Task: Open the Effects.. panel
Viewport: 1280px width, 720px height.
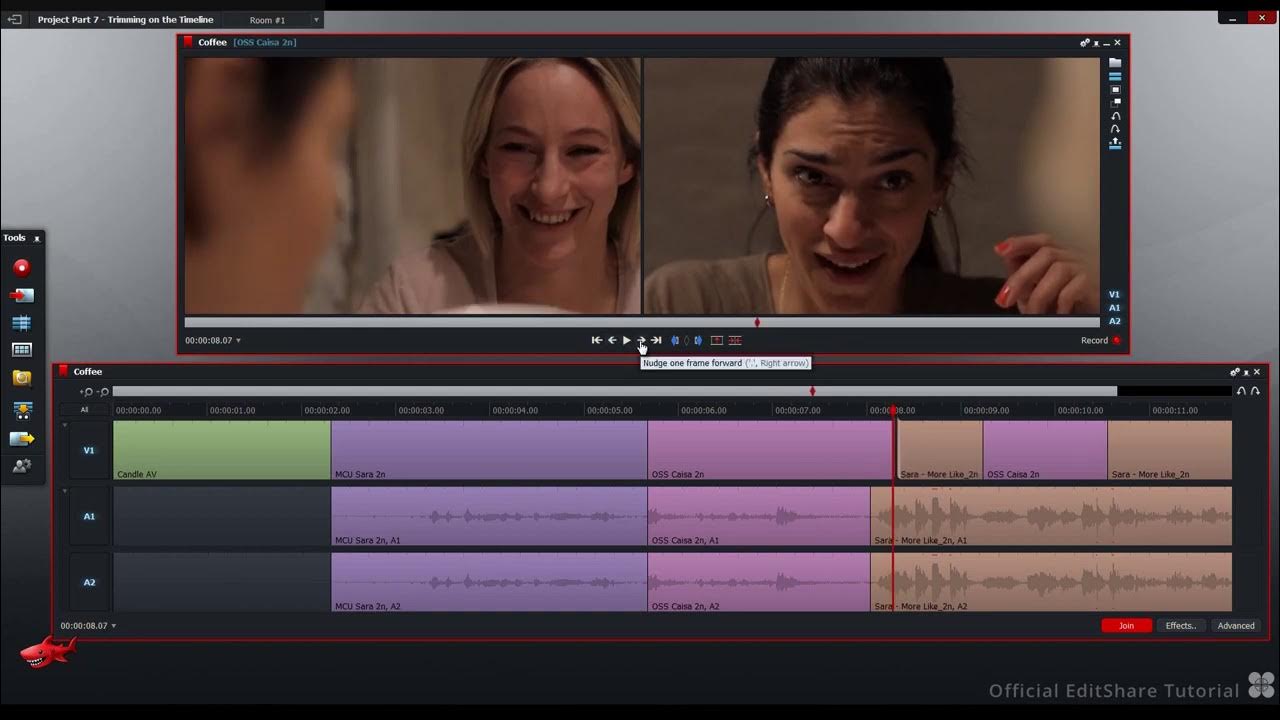Action: (x=1181, y=626)
